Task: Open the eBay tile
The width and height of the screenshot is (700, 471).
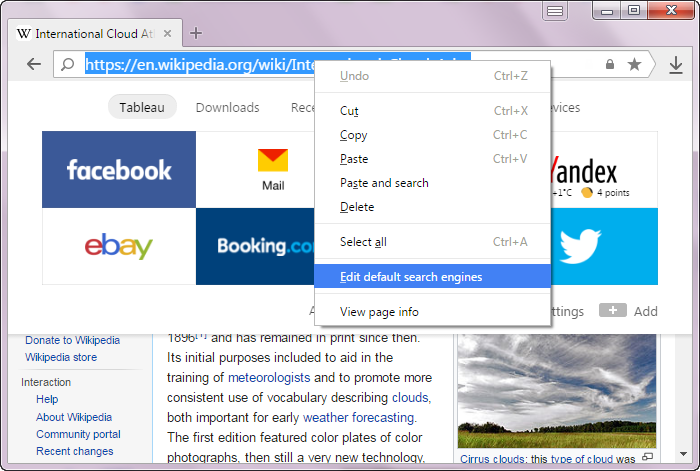Action: pyautogui.click(x=119, y=246)
